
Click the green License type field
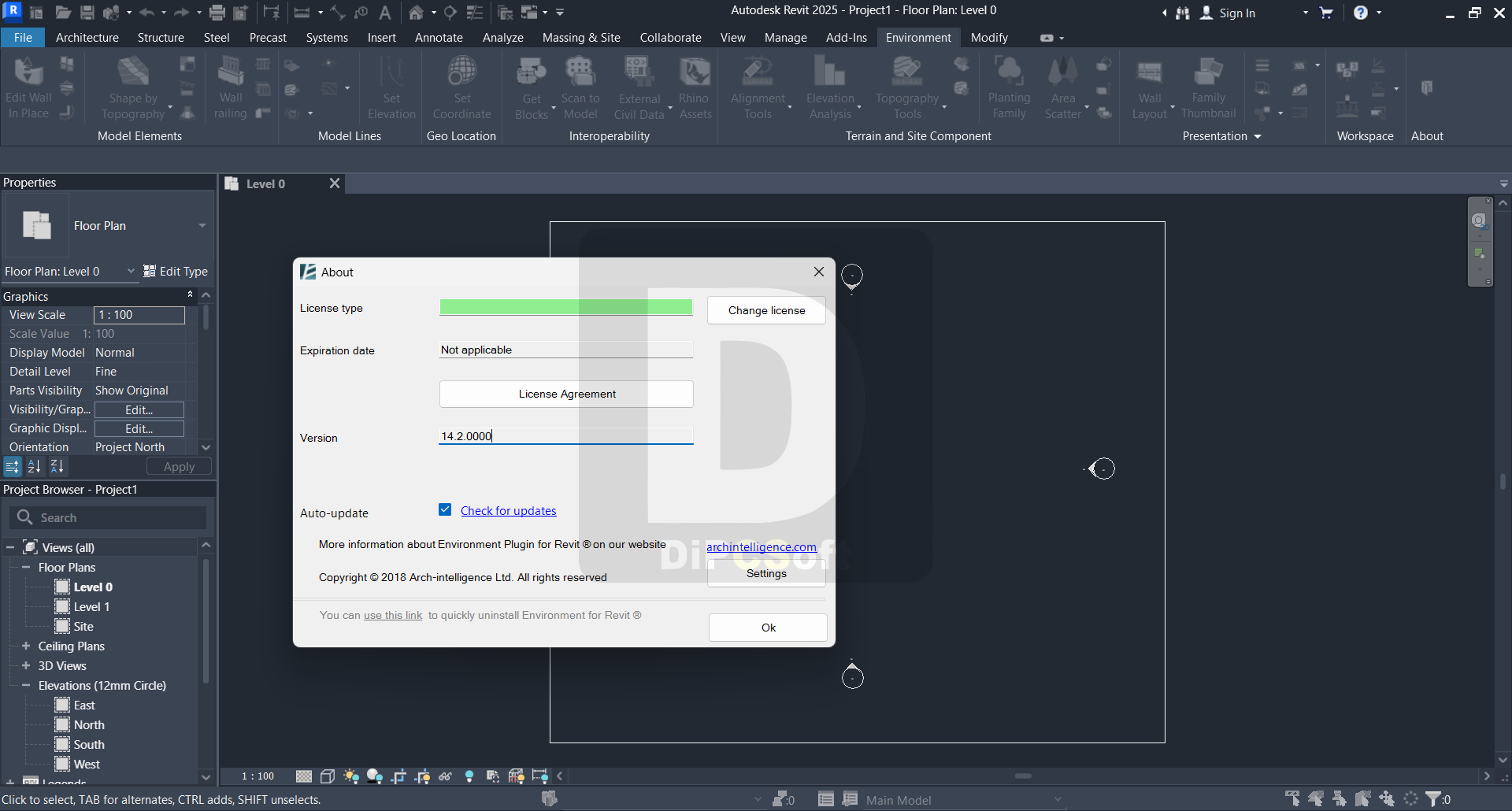pos(566,308)
